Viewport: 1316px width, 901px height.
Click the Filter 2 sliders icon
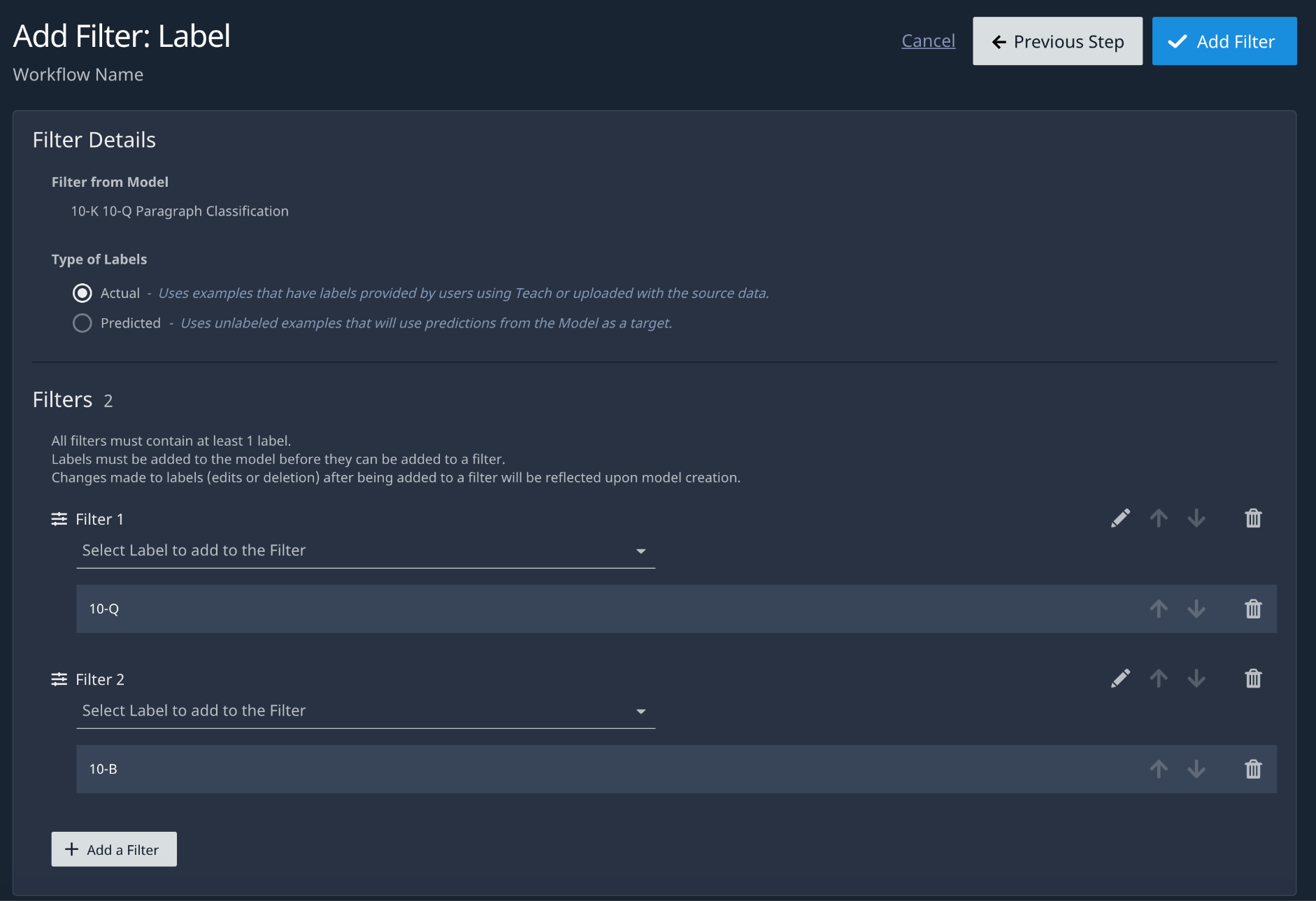[x=59, y=679]
